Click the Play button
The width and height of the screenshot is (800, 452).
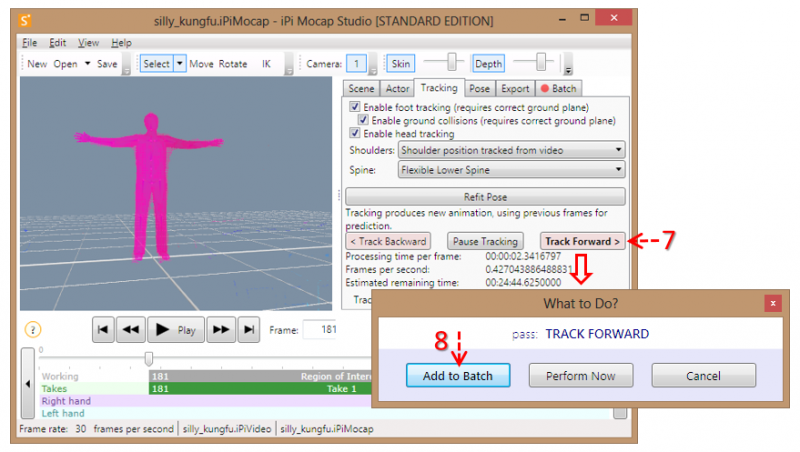(176, 330)
